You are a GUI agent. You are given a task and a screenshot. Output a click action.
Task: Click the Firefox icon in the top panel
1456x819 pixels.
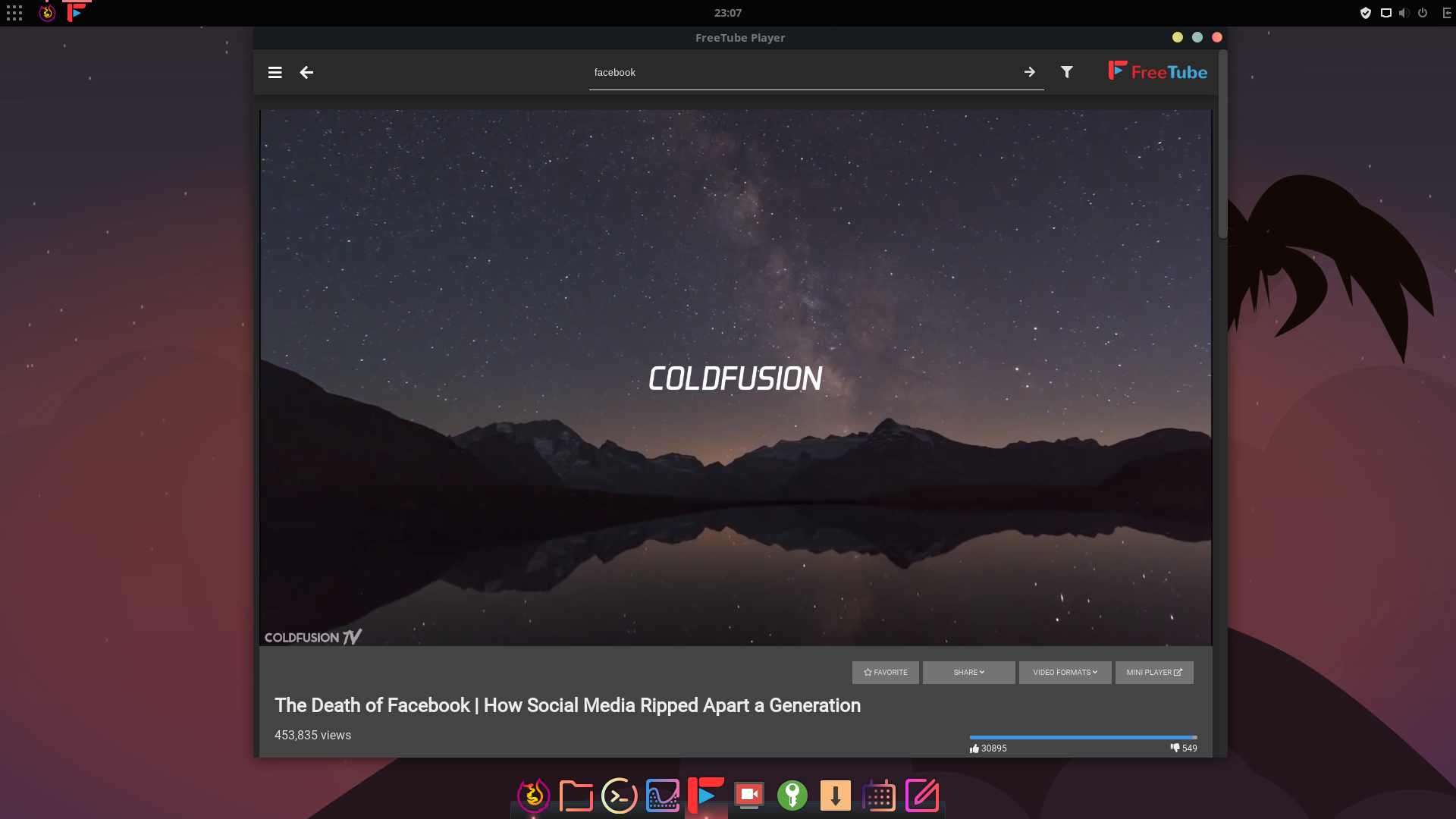pos(47,13)
